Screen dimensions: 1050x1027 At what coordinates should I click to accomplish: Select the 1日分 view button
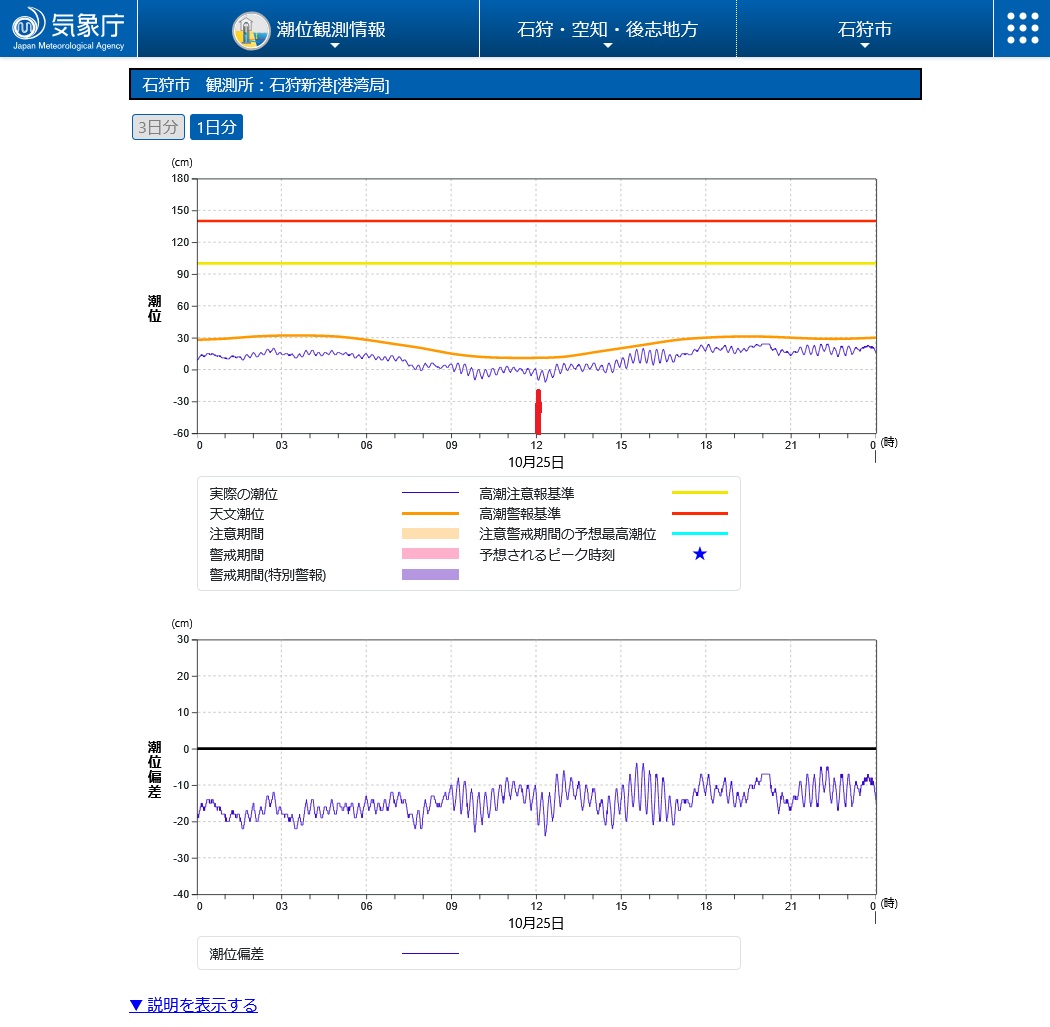pyautogui.click(x=216, y=127)
